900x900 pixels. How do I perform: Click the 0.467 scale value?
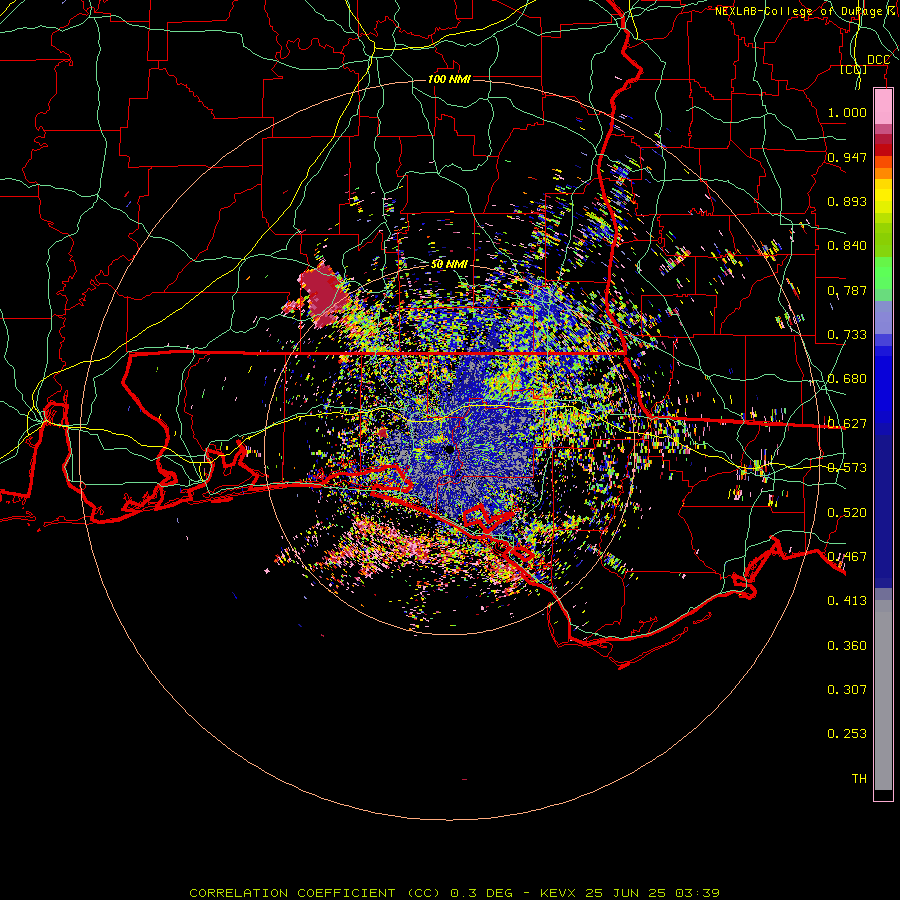847,557
